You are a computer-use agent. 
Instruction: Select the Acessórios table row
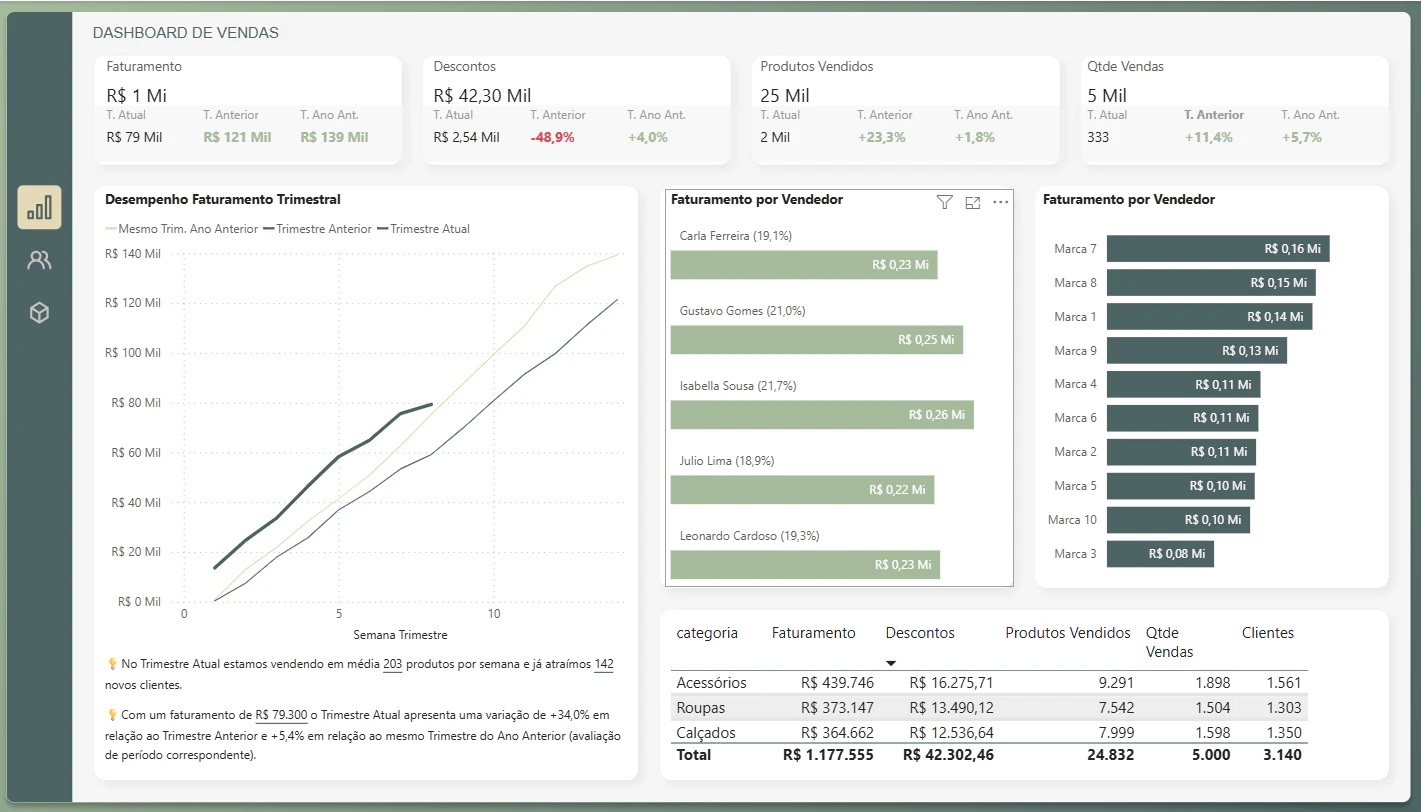coord(989,683)
